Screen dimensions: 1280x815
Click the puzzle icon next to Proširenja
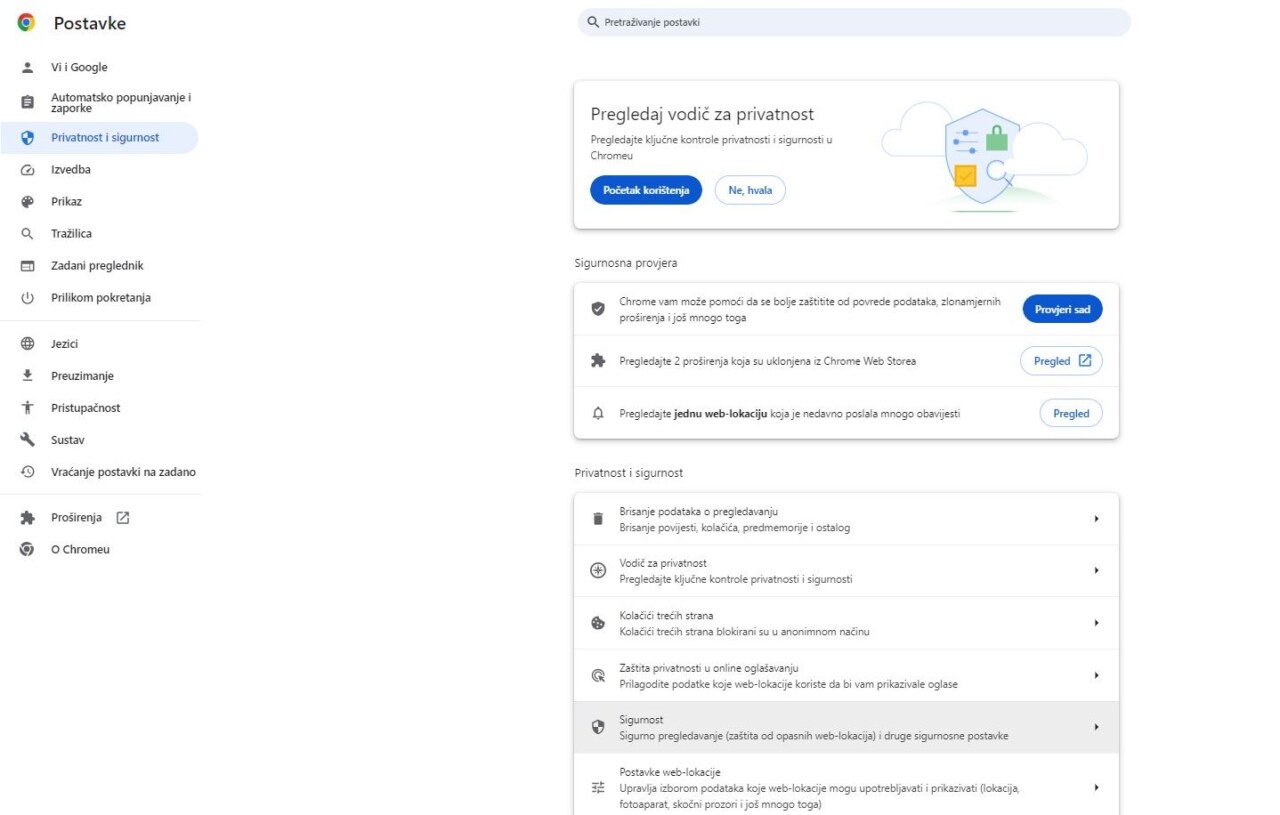29,516
